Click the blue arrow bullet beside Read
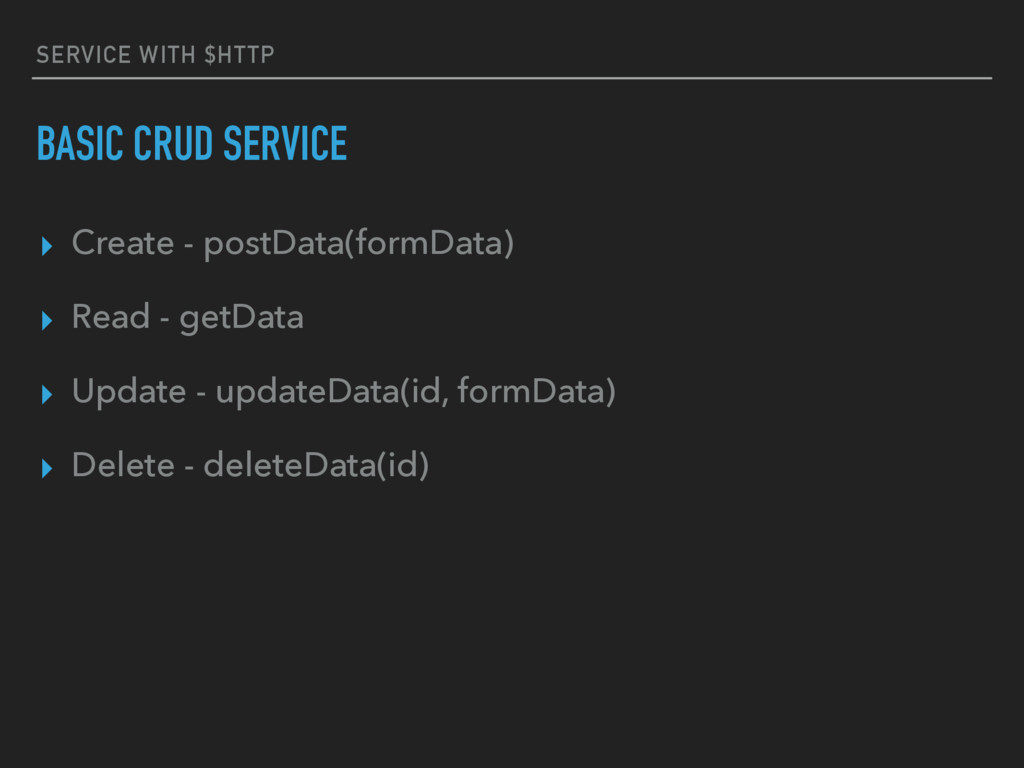Screen dimensions: 1024x768 [46, 320]
